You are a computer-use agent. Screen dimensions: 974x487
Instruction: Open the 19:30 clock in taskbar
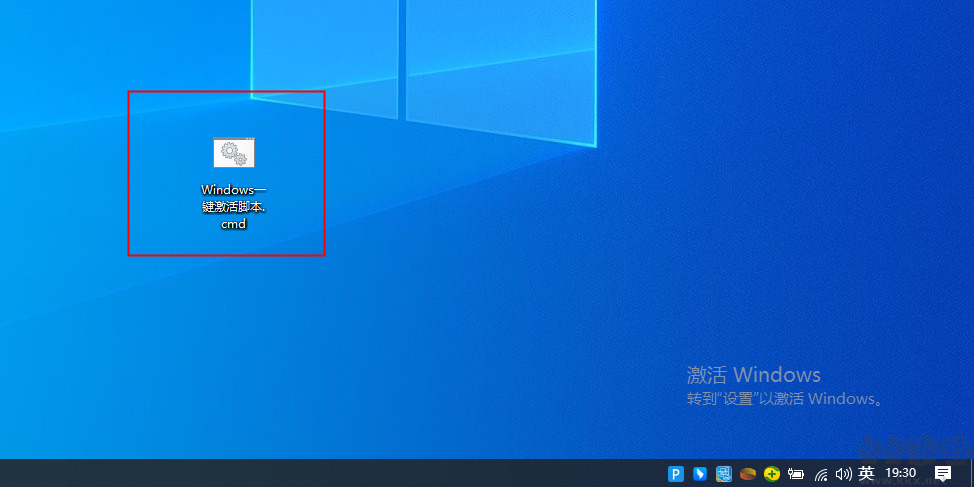click(x=901, y=473)
